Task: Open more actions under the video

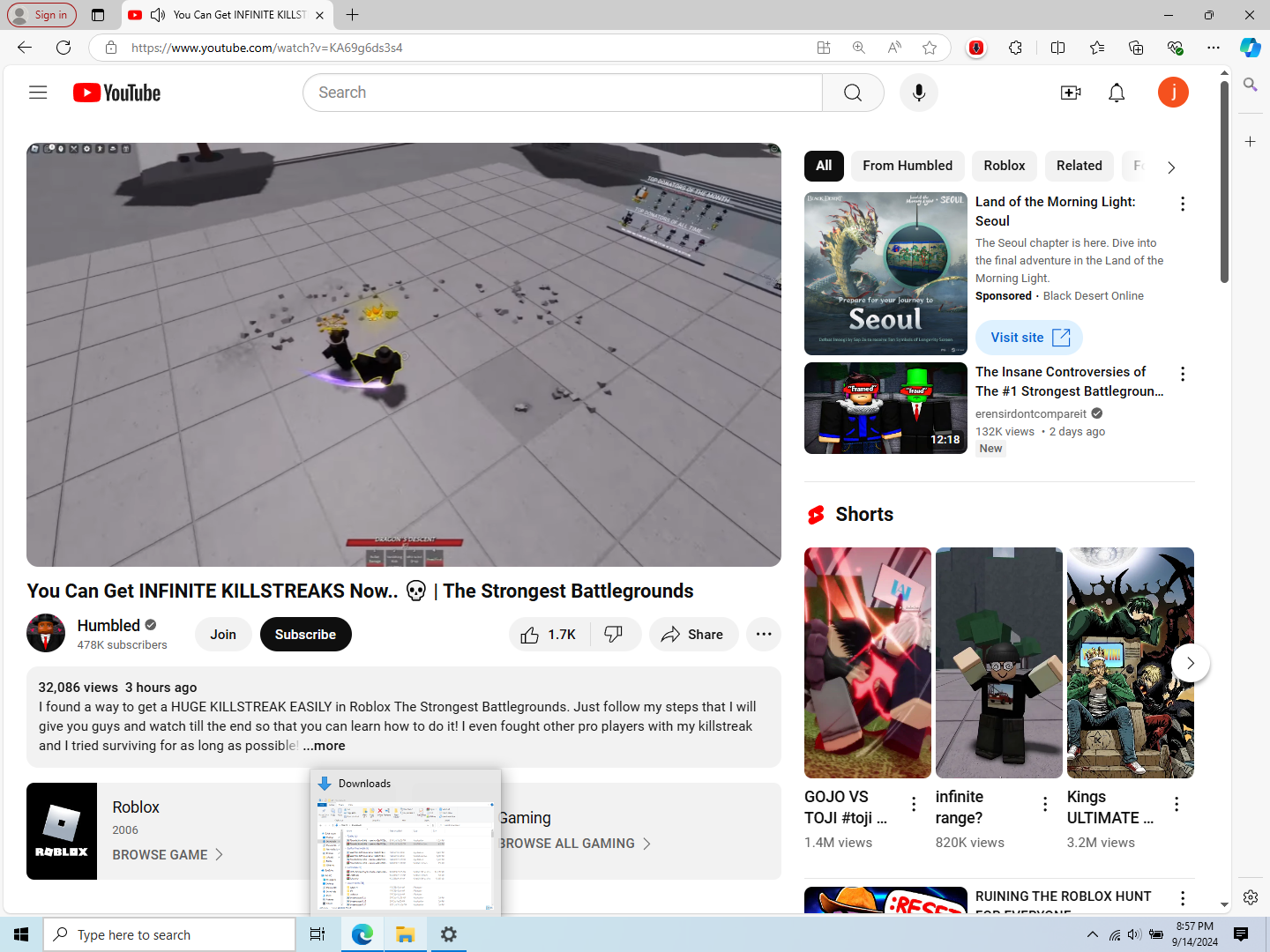Action: (x=764, y=635)
